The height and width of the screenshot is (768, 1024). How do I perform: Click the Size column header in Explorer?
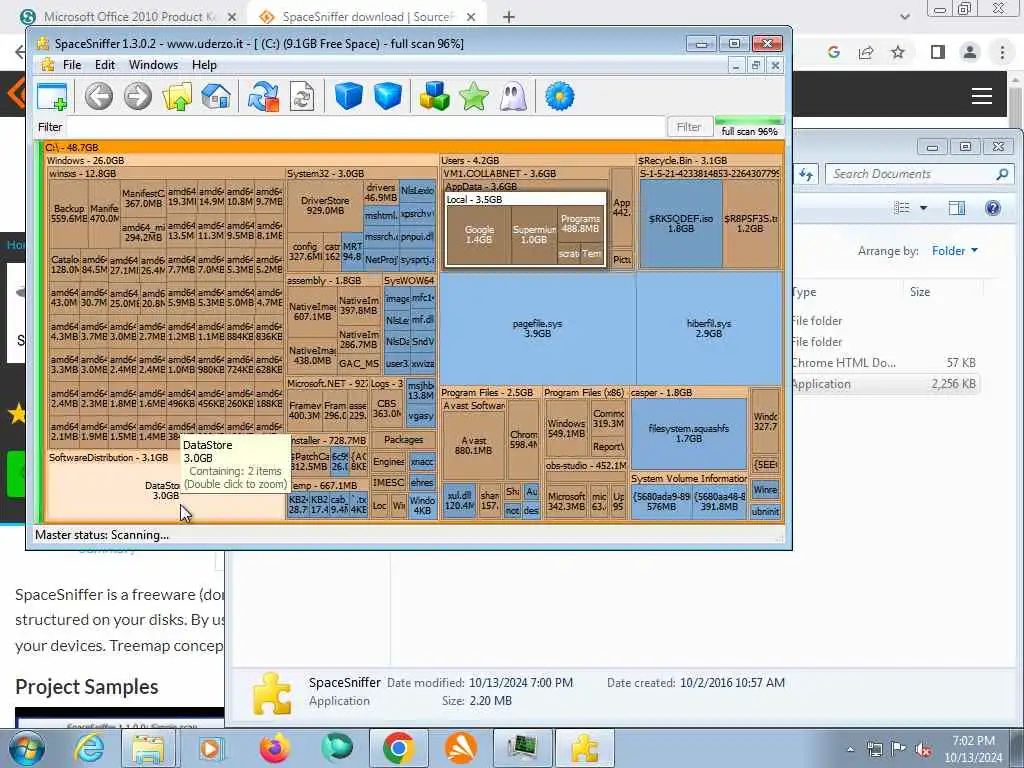click(920, 292)
